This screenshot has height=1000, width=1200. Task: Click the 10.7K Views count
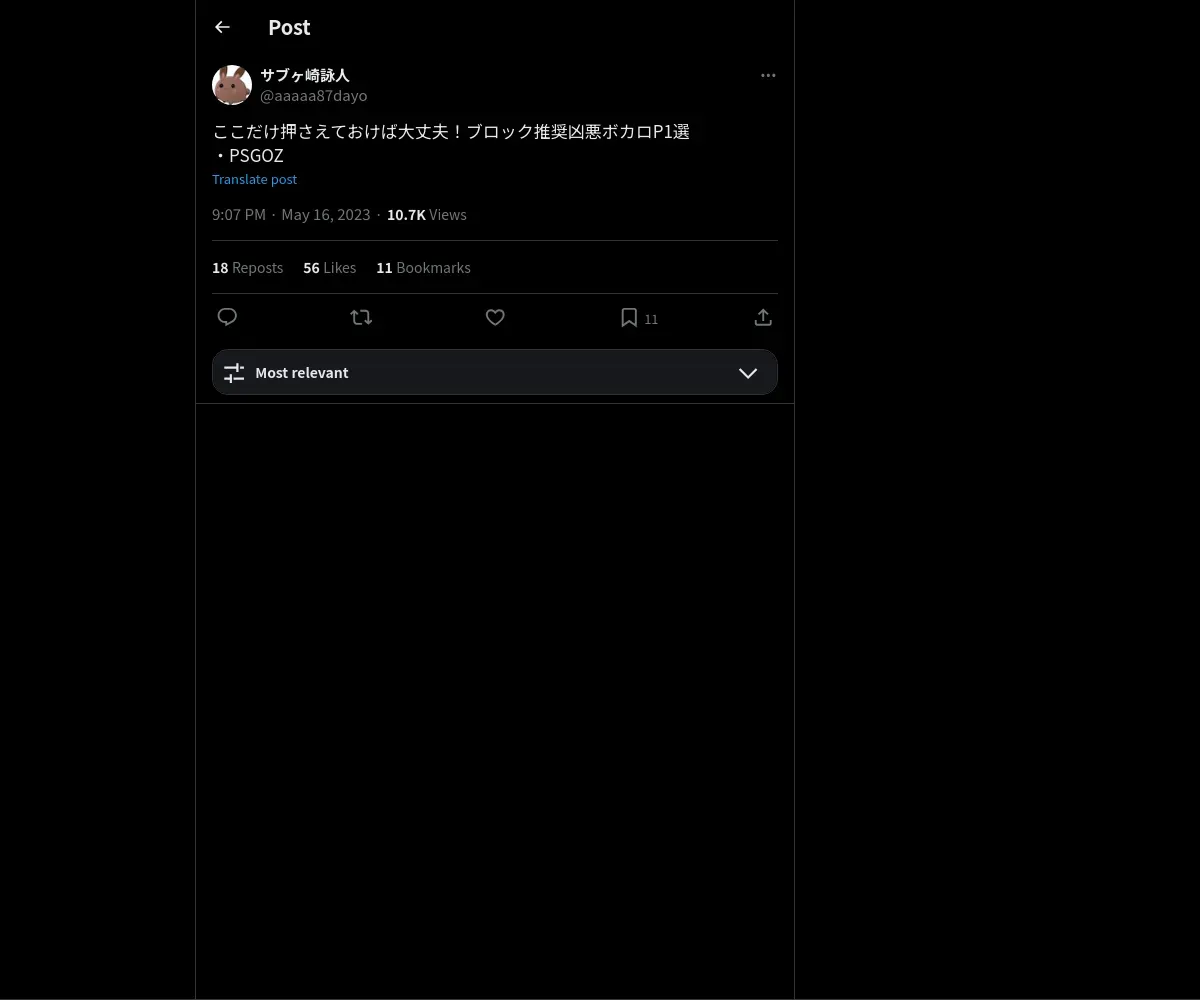point(427,214)
